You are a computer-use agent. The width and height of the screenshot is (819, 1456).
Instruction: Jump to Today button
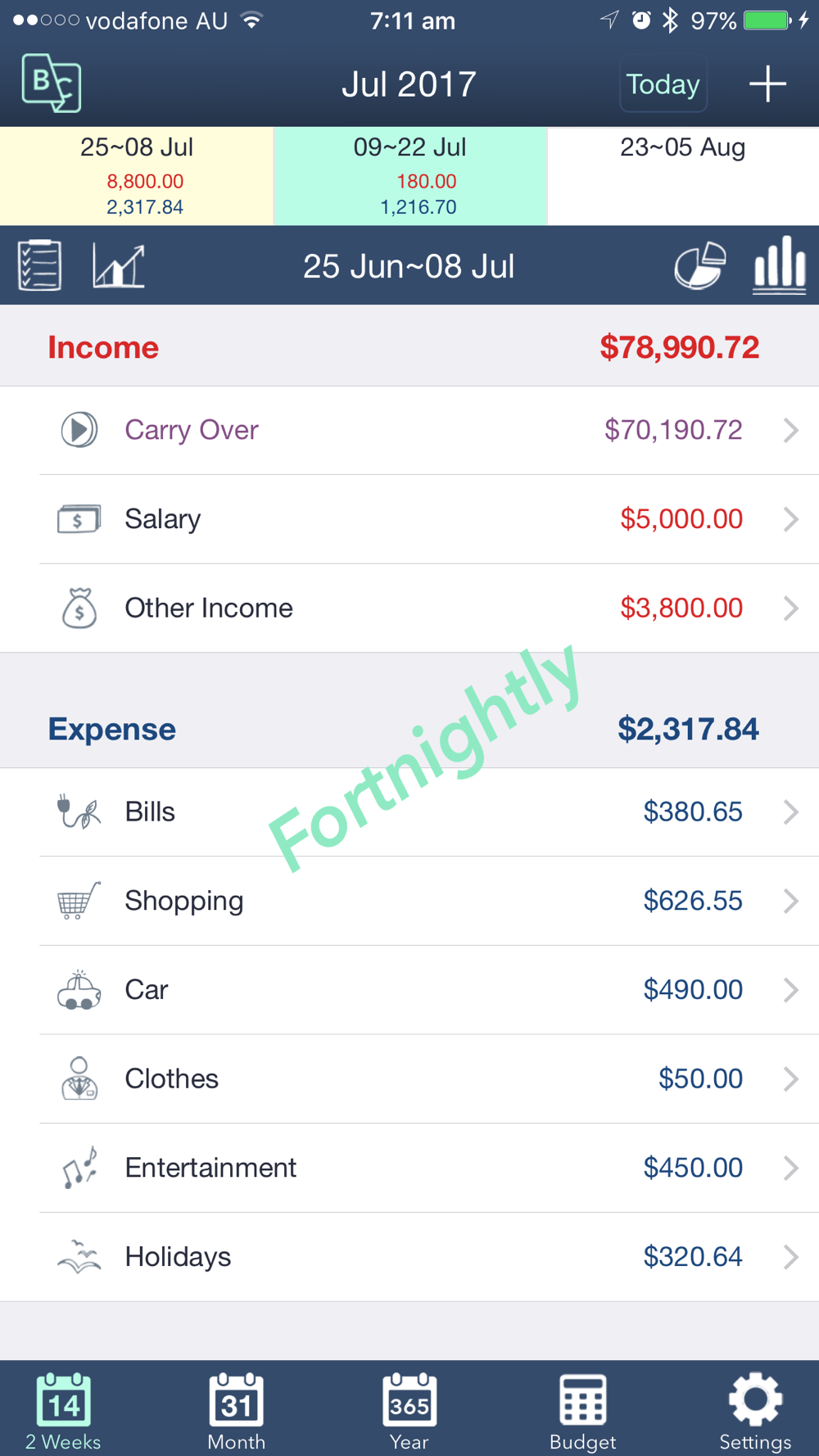(x=663, y=84)
